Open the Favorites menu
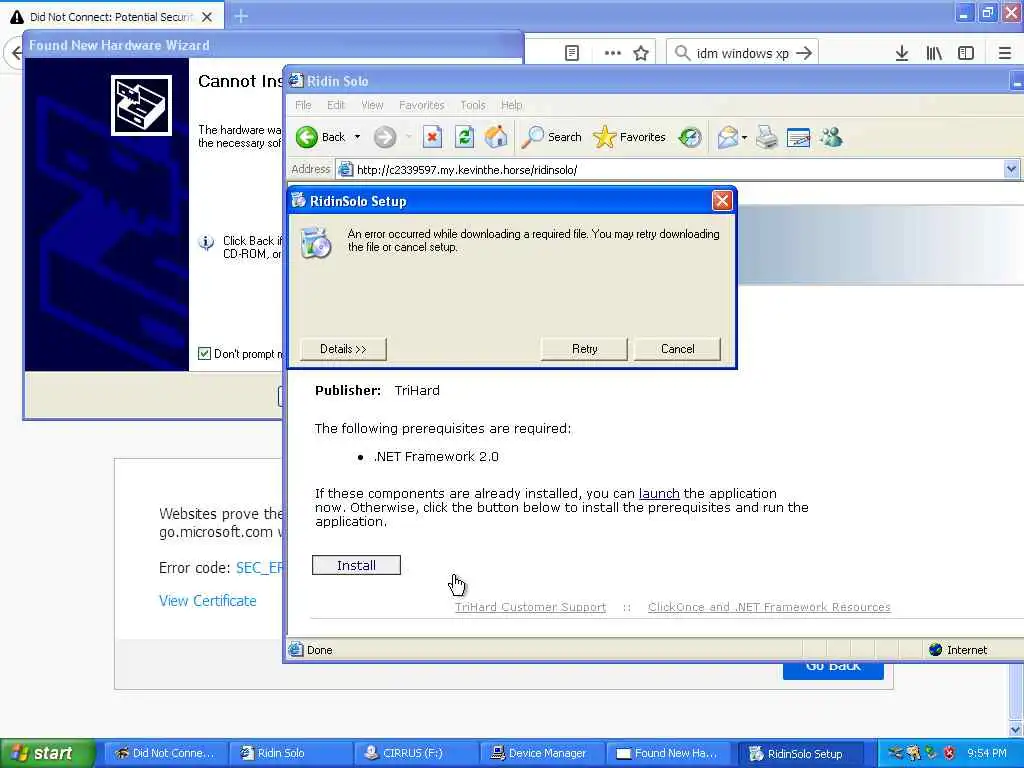The image size is (1024, 768). click(x=421, y=105)
